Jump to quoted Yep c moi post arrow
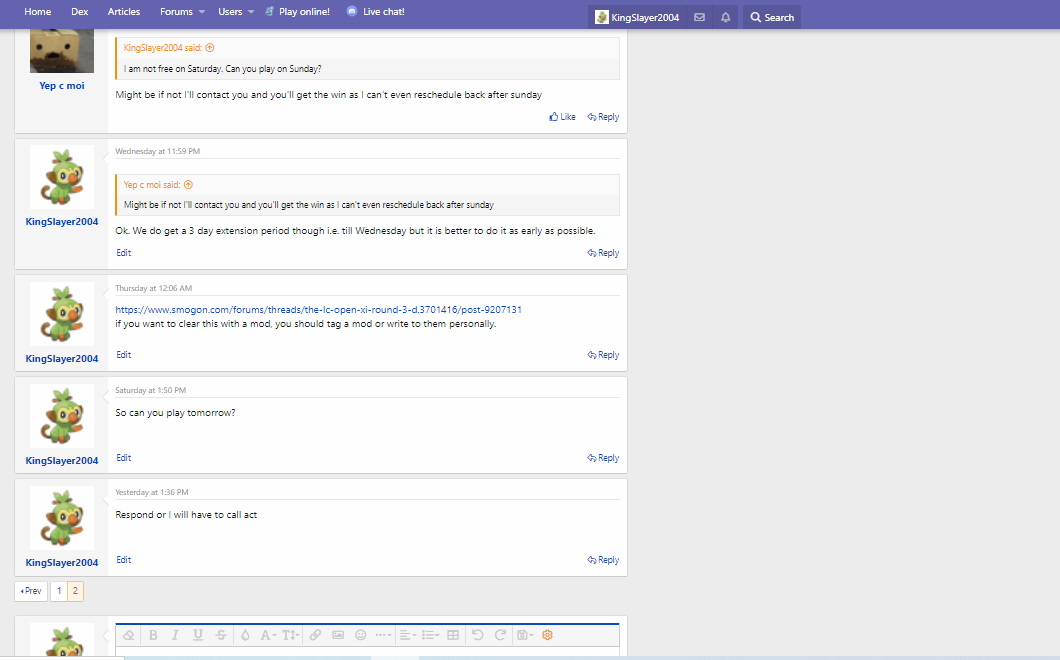1060x660 pixels. [189, 185]
